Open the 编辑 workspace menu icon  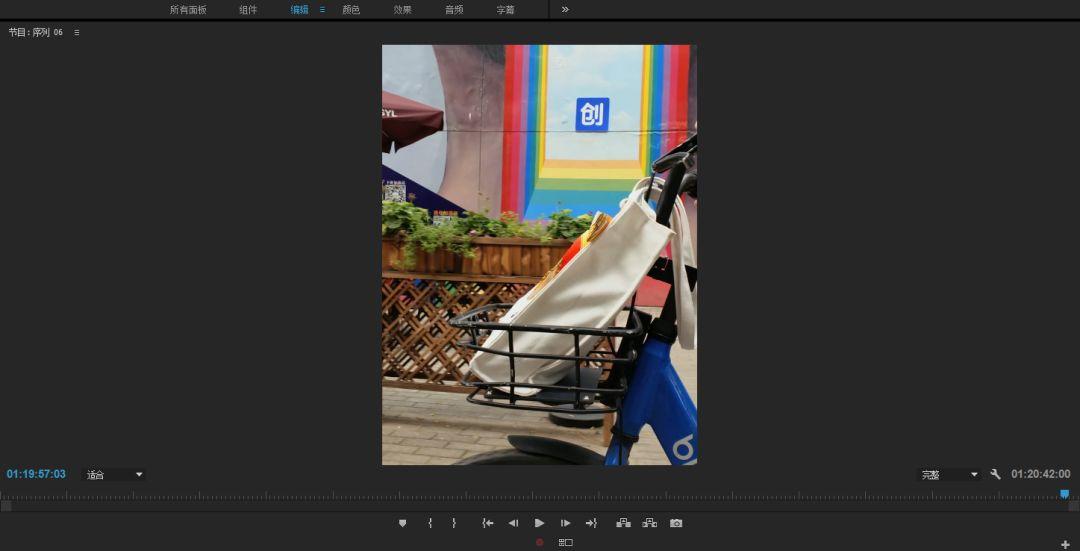coord(322,10)
